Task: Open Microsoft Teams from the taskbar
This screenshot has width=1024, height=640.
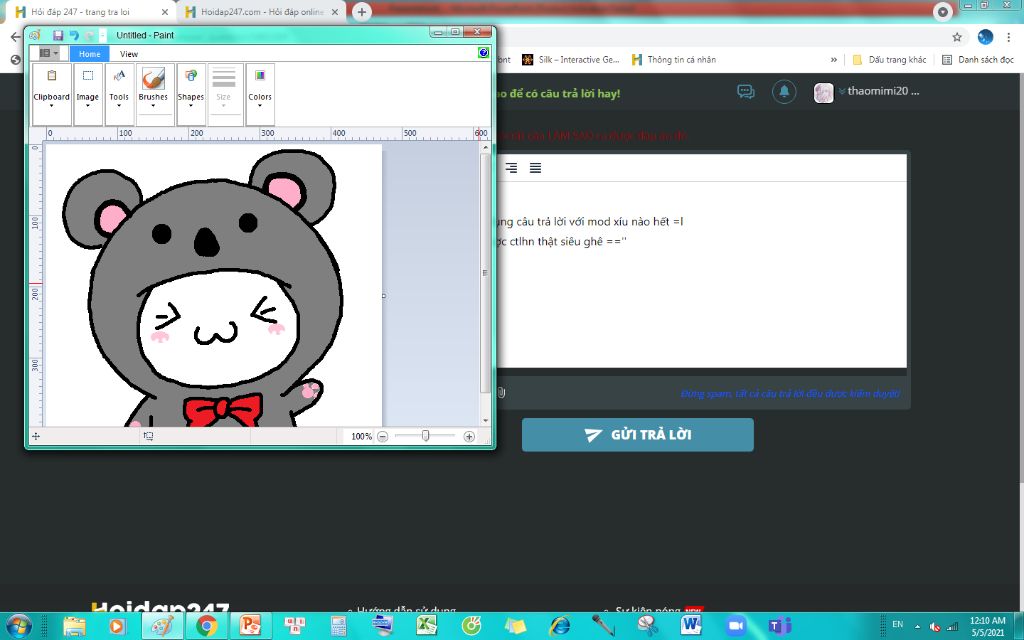Action: (779, 626)
